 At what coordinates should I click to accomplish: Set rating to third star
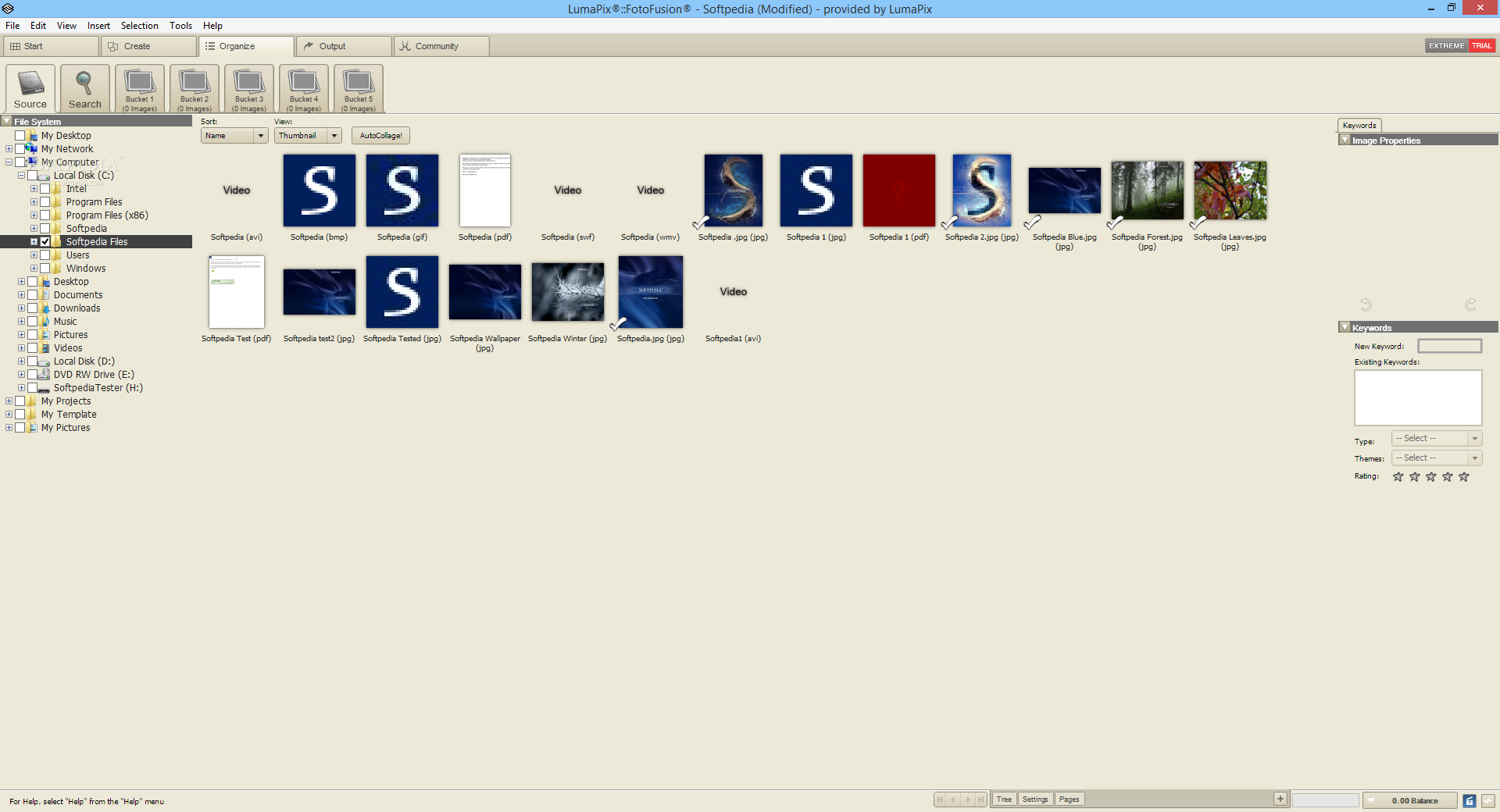1431,476
